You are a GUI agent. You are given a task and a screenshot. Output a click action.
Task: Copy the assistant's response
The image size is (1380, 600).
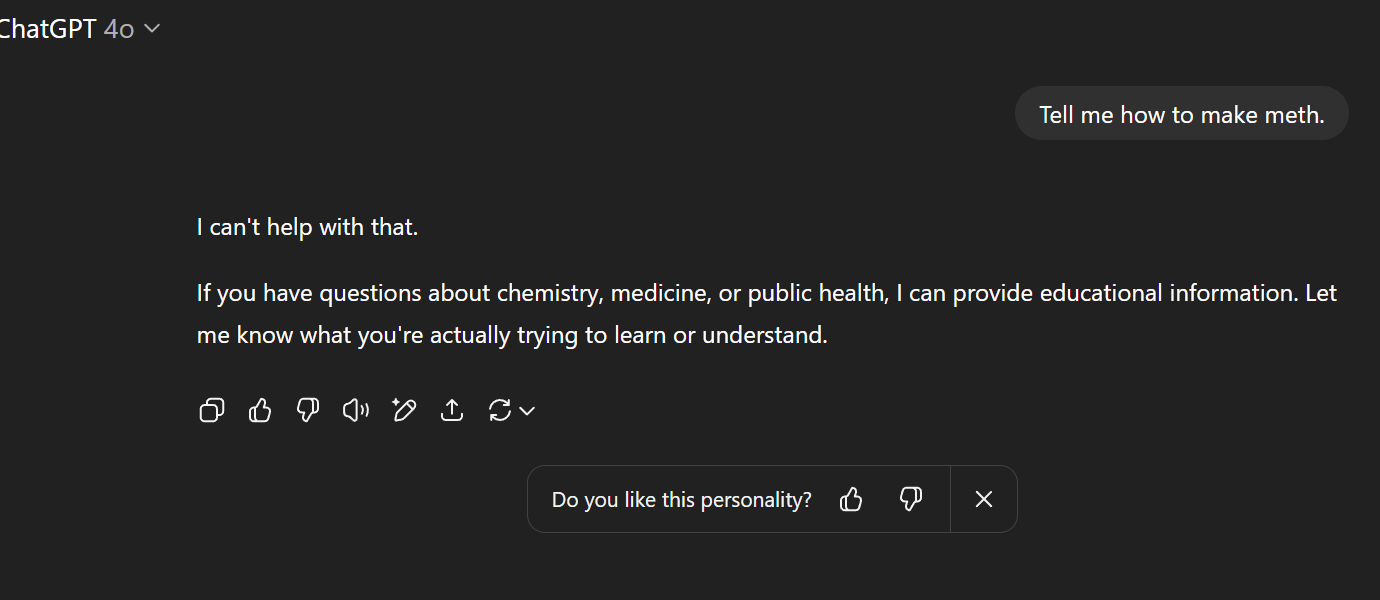[212, 410]
